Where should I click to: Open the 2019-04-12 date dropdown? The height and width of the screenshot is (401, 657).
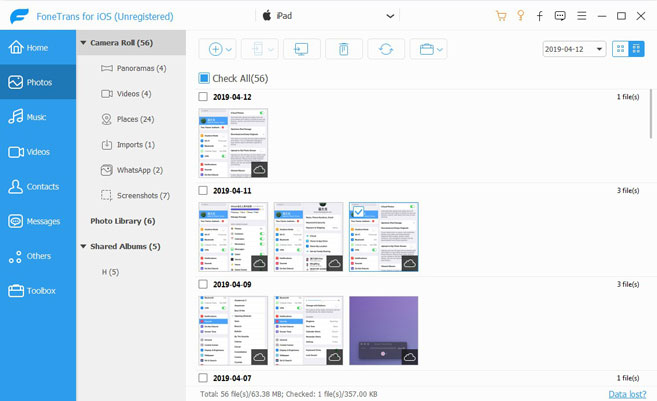point(573,49)
